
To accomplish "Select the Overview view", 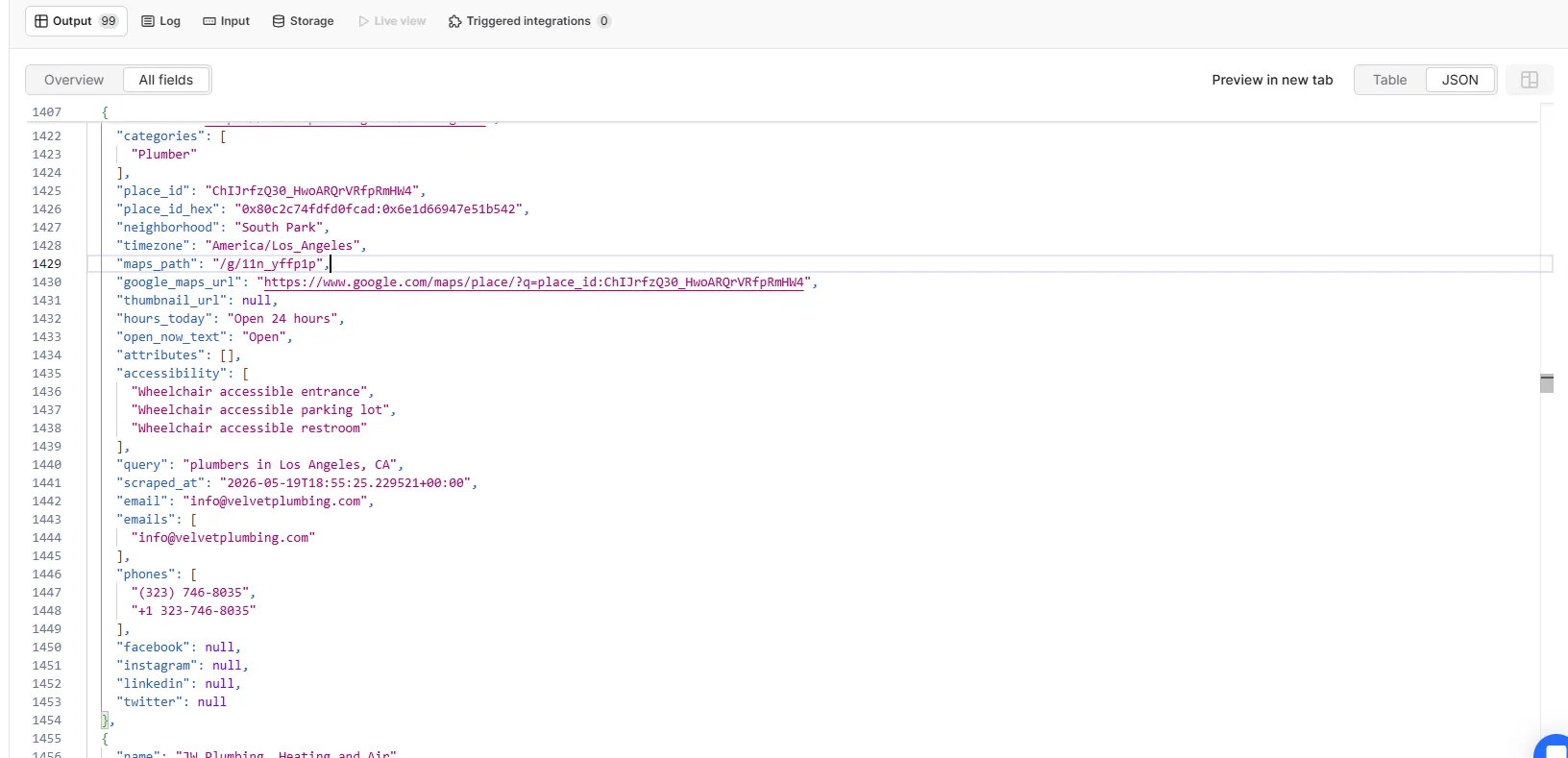I will pos(74,80).
